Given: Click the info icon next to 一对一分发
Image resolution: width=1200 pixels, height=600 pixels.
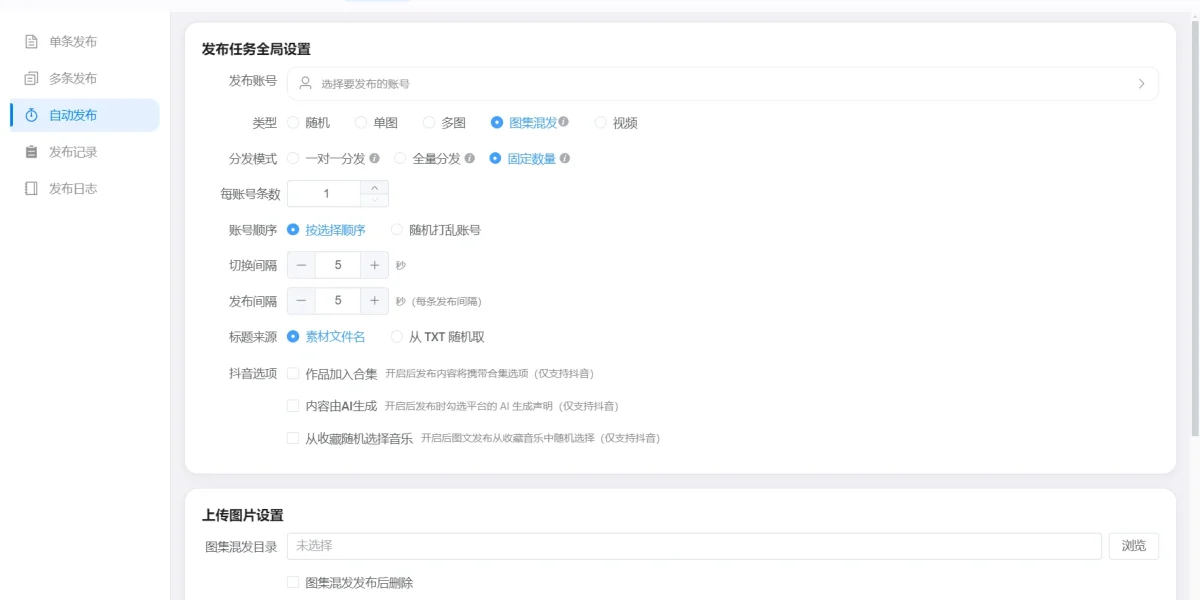Looking at the screenshot, I should click(374, 158).
